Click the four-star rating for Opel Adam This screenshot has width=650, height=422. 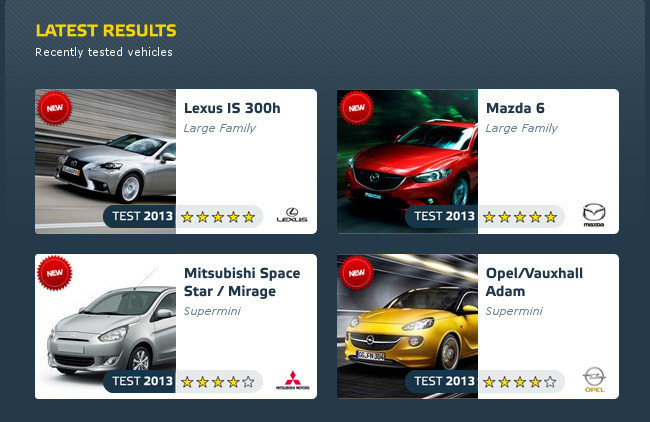(x=520, y=382)
